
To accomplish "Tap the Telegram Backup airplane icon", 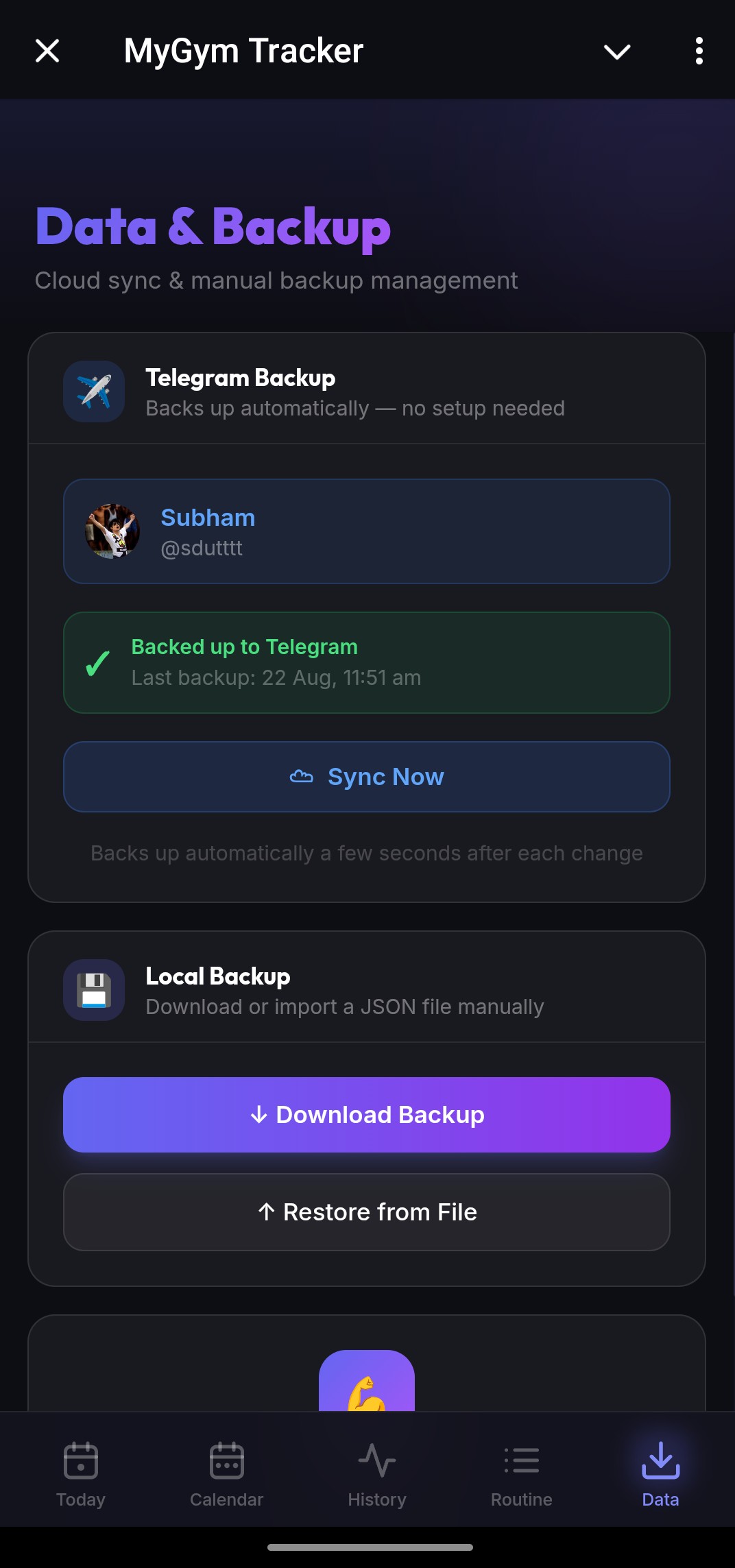I will (94, 391).
